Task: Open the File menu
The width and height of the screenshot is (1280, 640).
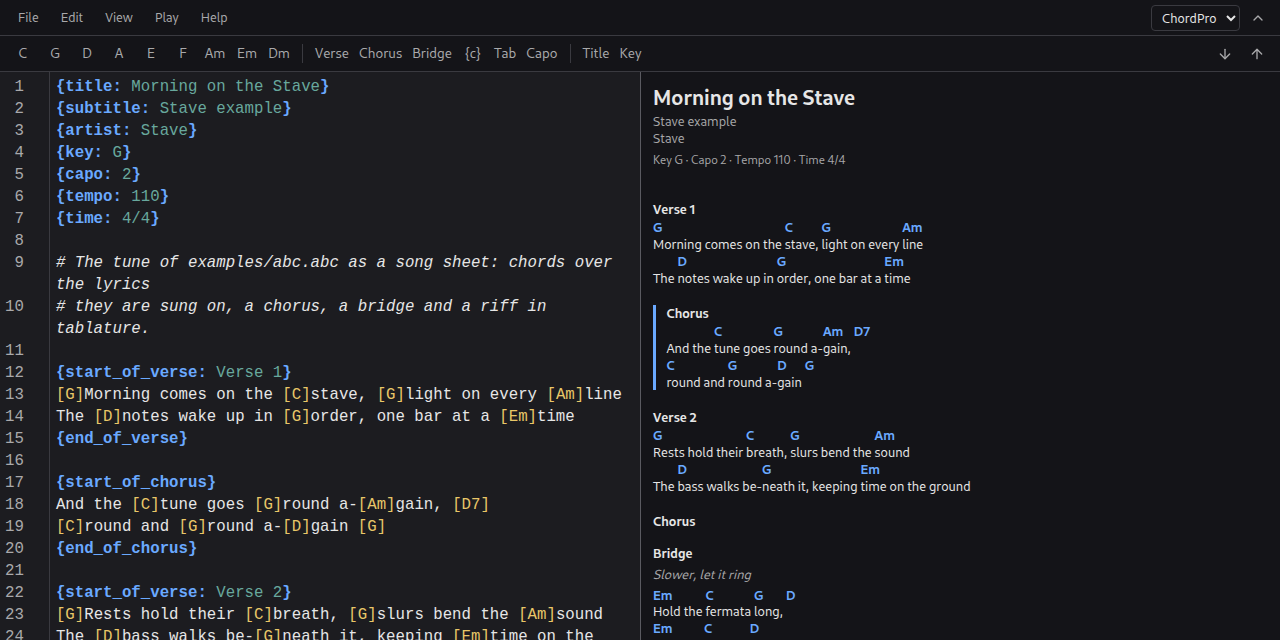Action: (x=28, y=18)
